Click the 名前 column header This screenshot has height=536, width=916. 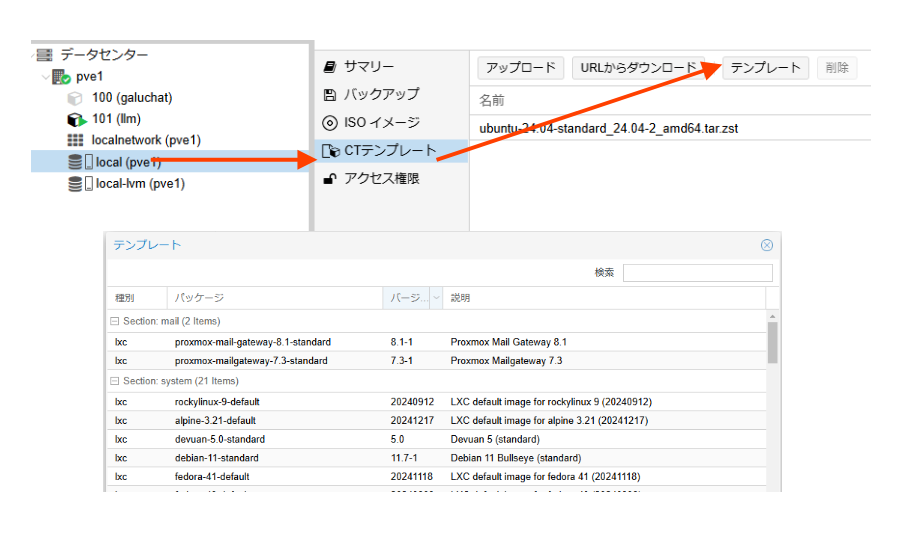[492, 100]
